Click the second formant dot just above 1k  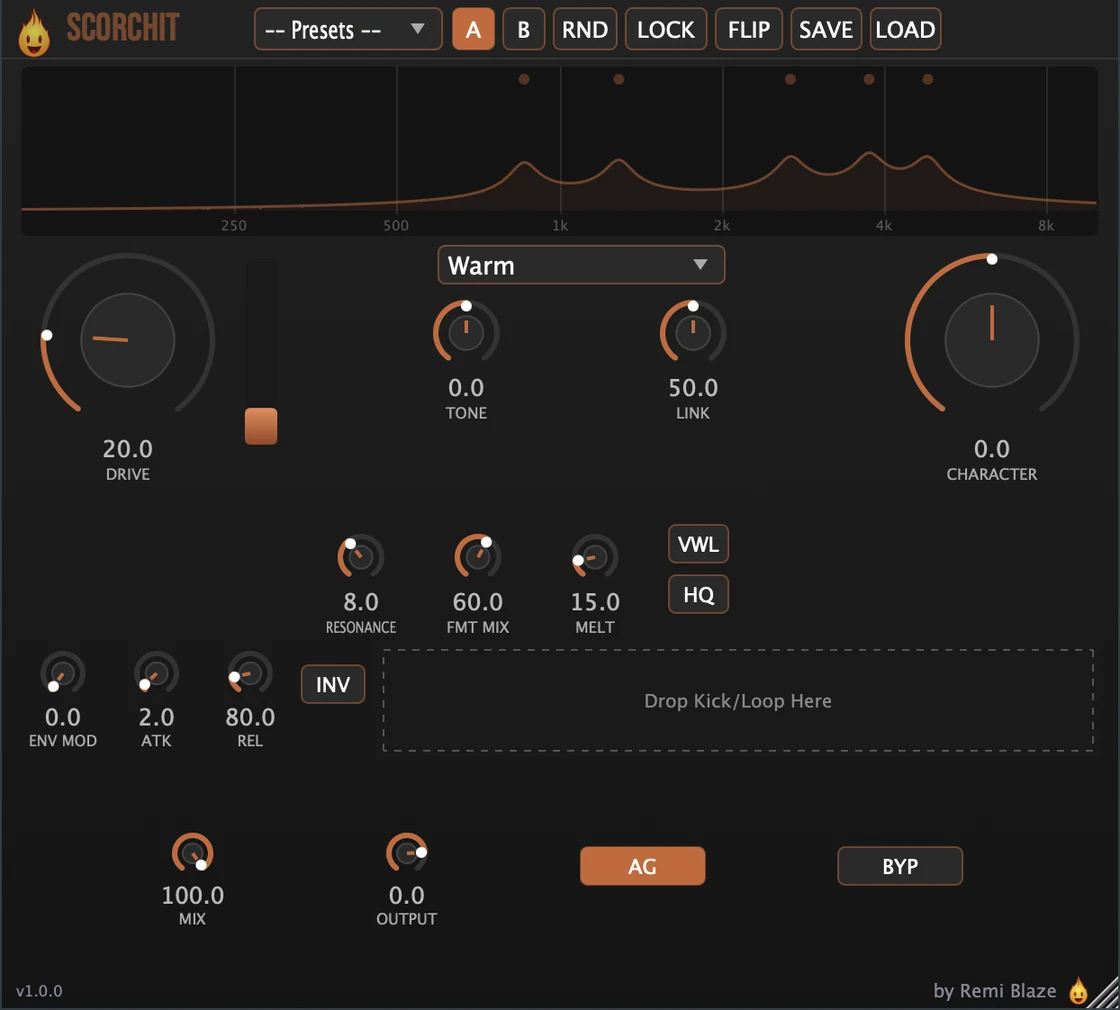[619, 79]
